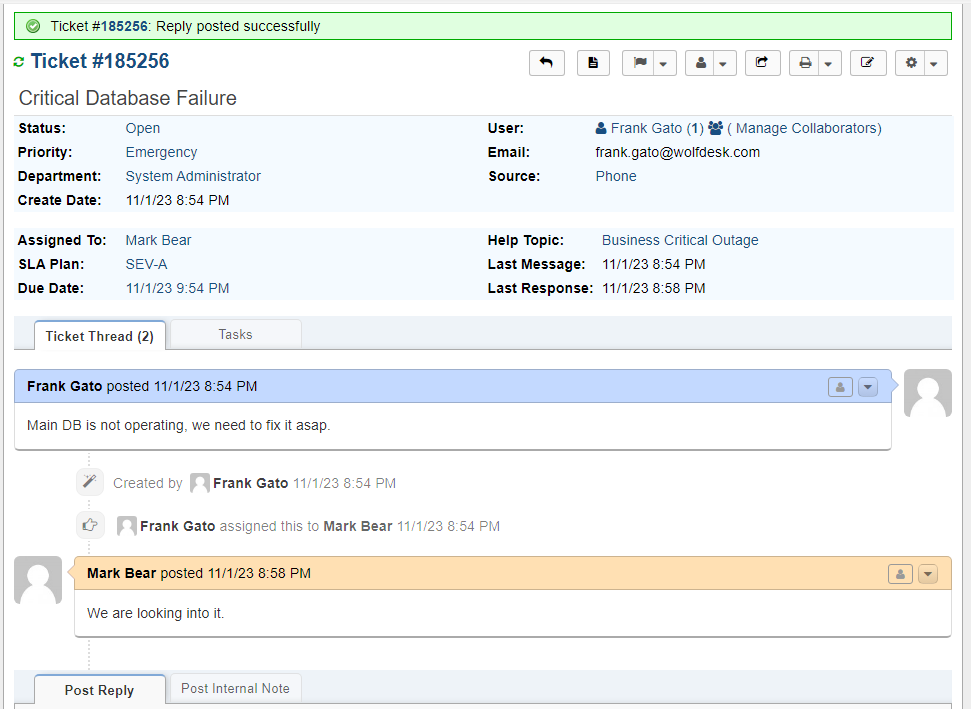
Task: Click the user icon on Frank Gato's post
Action: coord(839,386)
